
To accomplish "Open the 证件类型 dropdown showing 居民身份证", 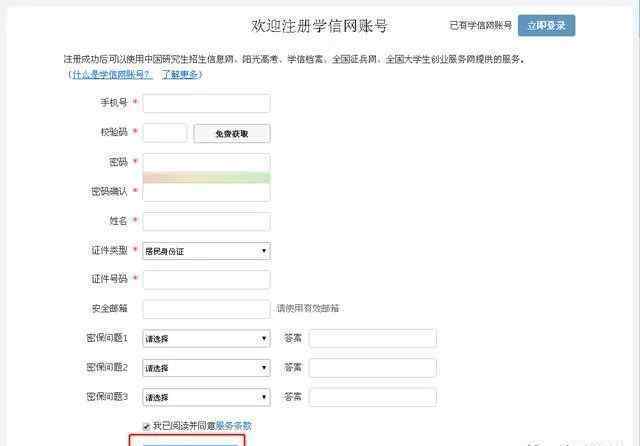I will [x=206, y=251].
